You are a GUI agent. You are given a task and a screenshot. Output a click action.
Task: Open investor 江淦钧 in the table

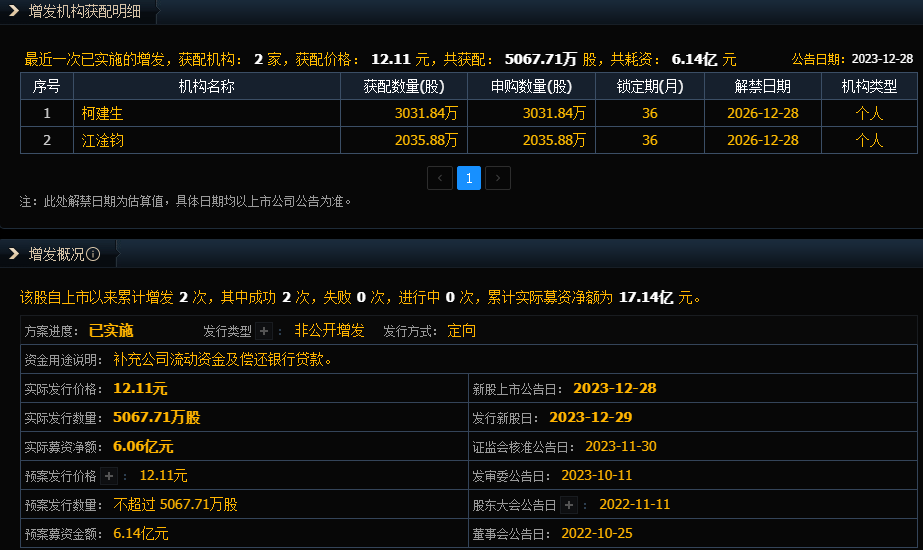point(102,140)
